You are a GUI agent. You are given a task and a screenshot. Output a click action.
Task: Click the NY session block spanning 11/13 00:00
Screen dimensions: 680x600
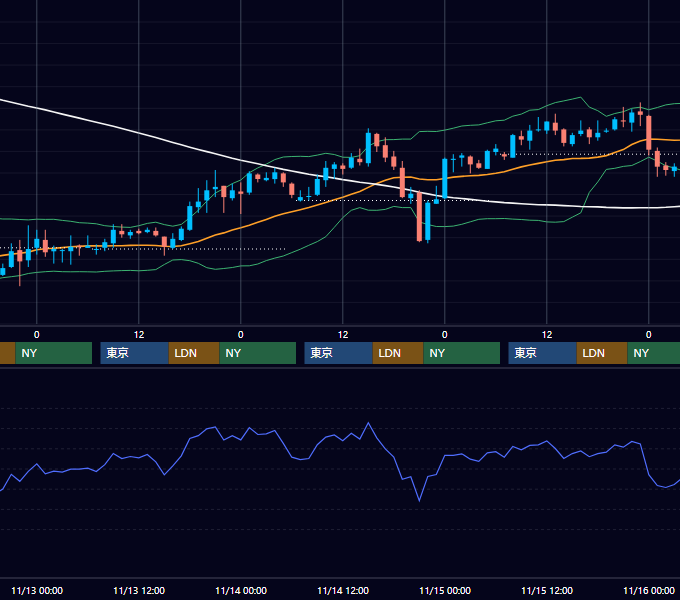(x=54, y=353)
